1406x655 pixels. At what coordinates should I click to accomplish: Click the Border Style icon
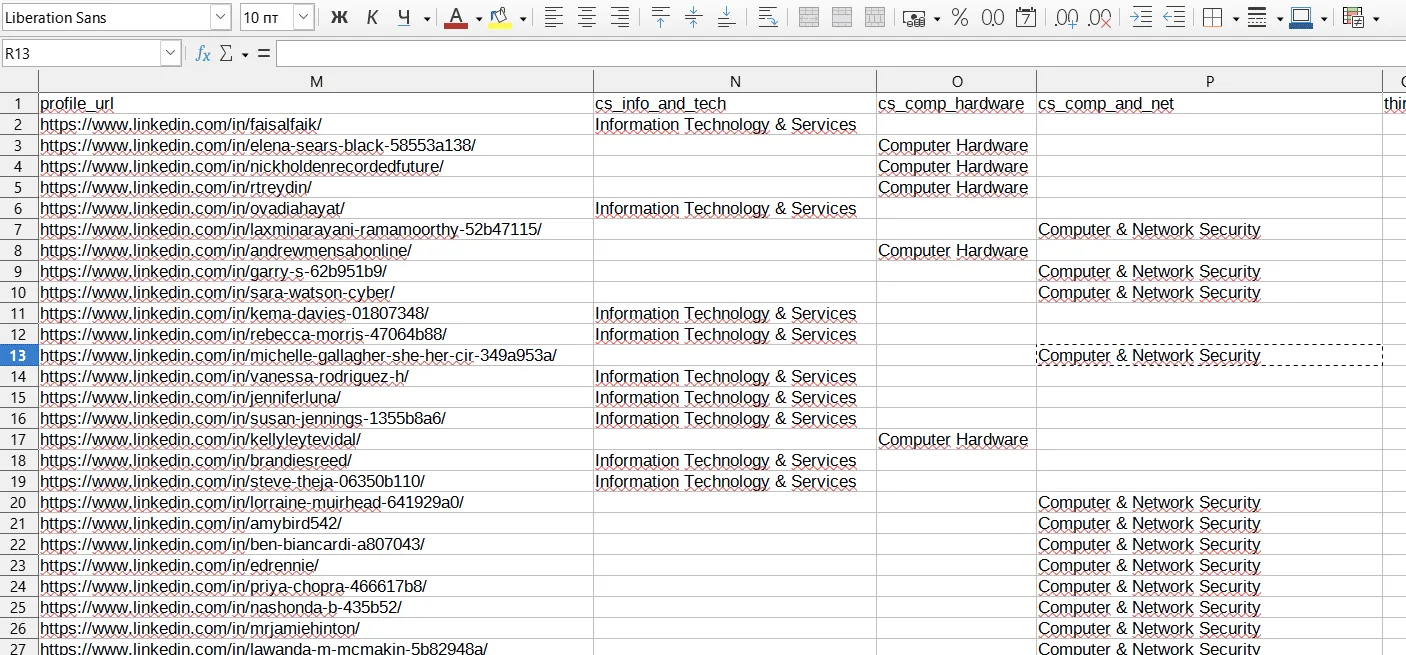coord(1258,17)
